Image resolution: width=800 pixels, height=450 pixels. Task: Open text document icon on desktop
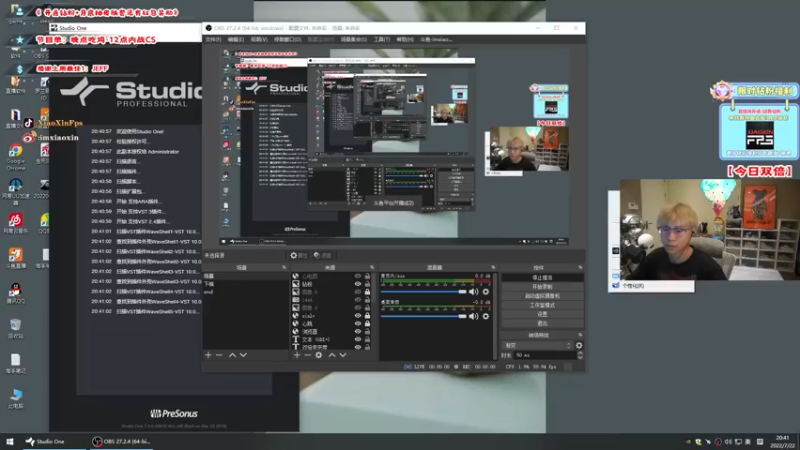(15, 364)
